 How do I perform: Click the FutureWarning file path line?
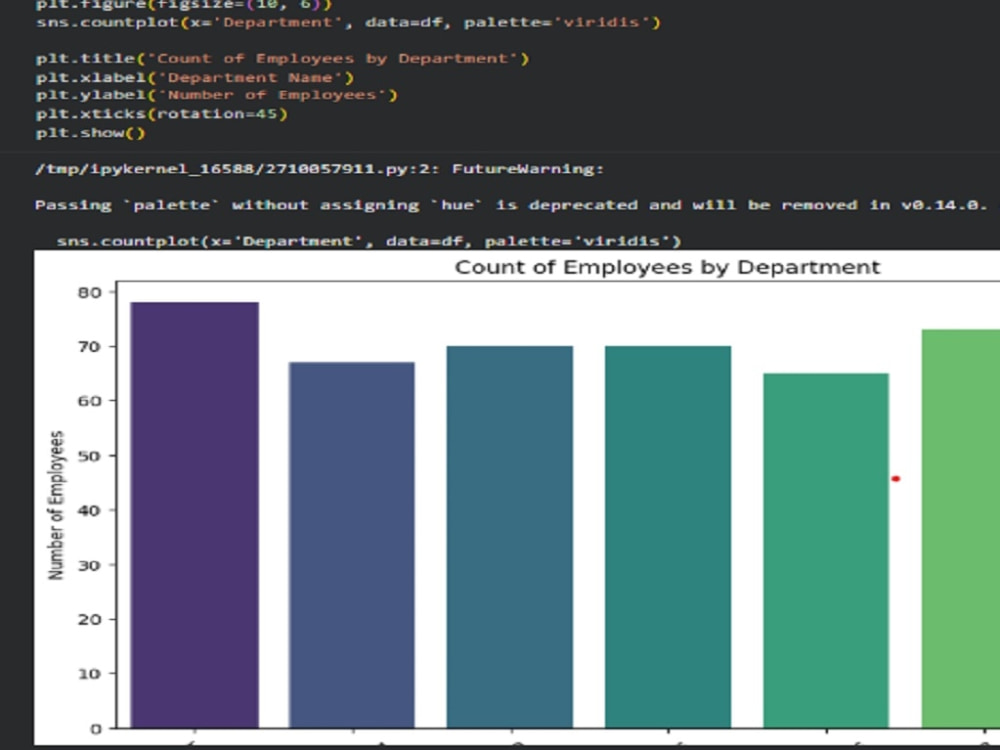coord(320,169)
